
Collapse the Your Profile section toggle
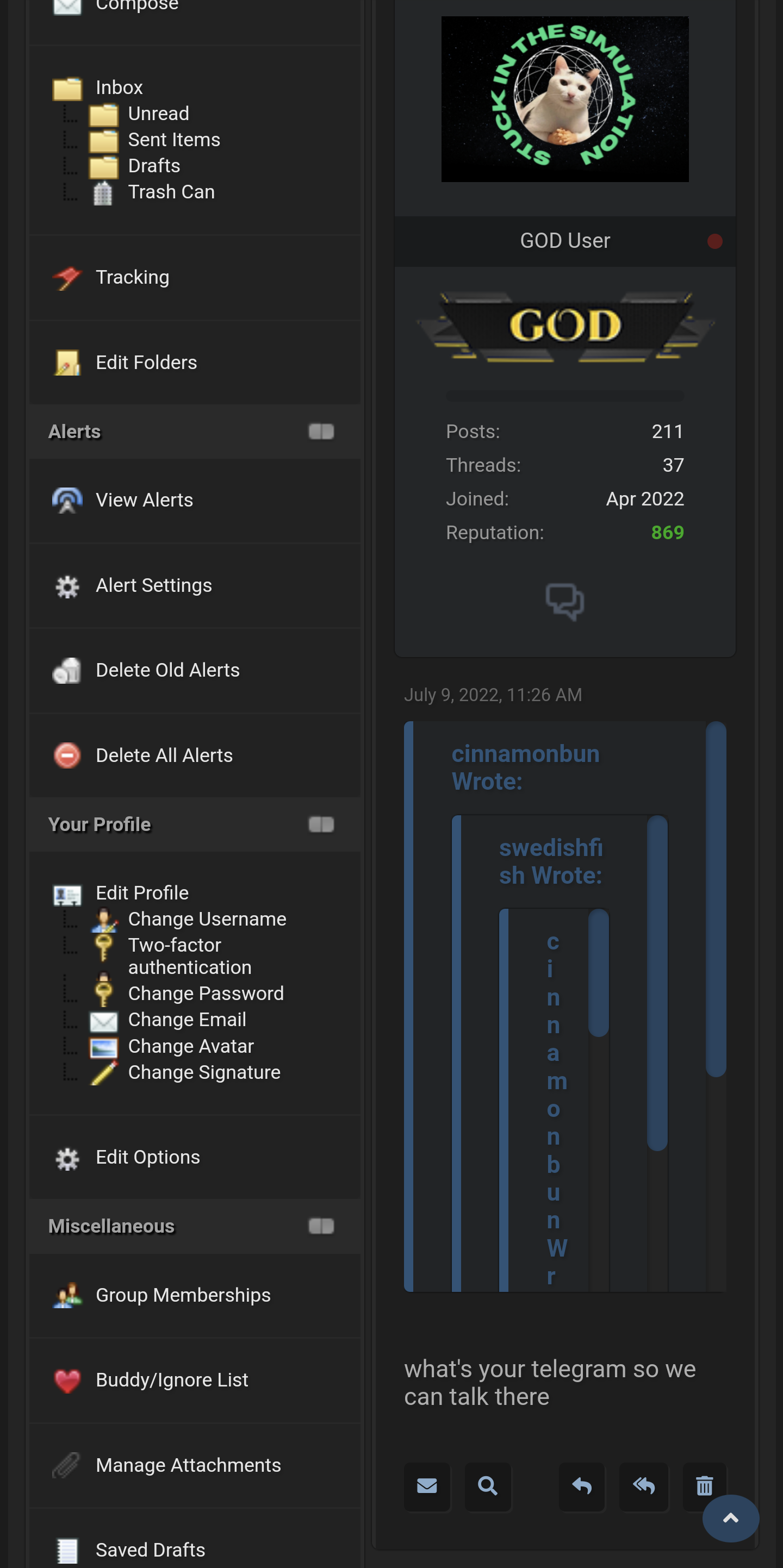321,824
